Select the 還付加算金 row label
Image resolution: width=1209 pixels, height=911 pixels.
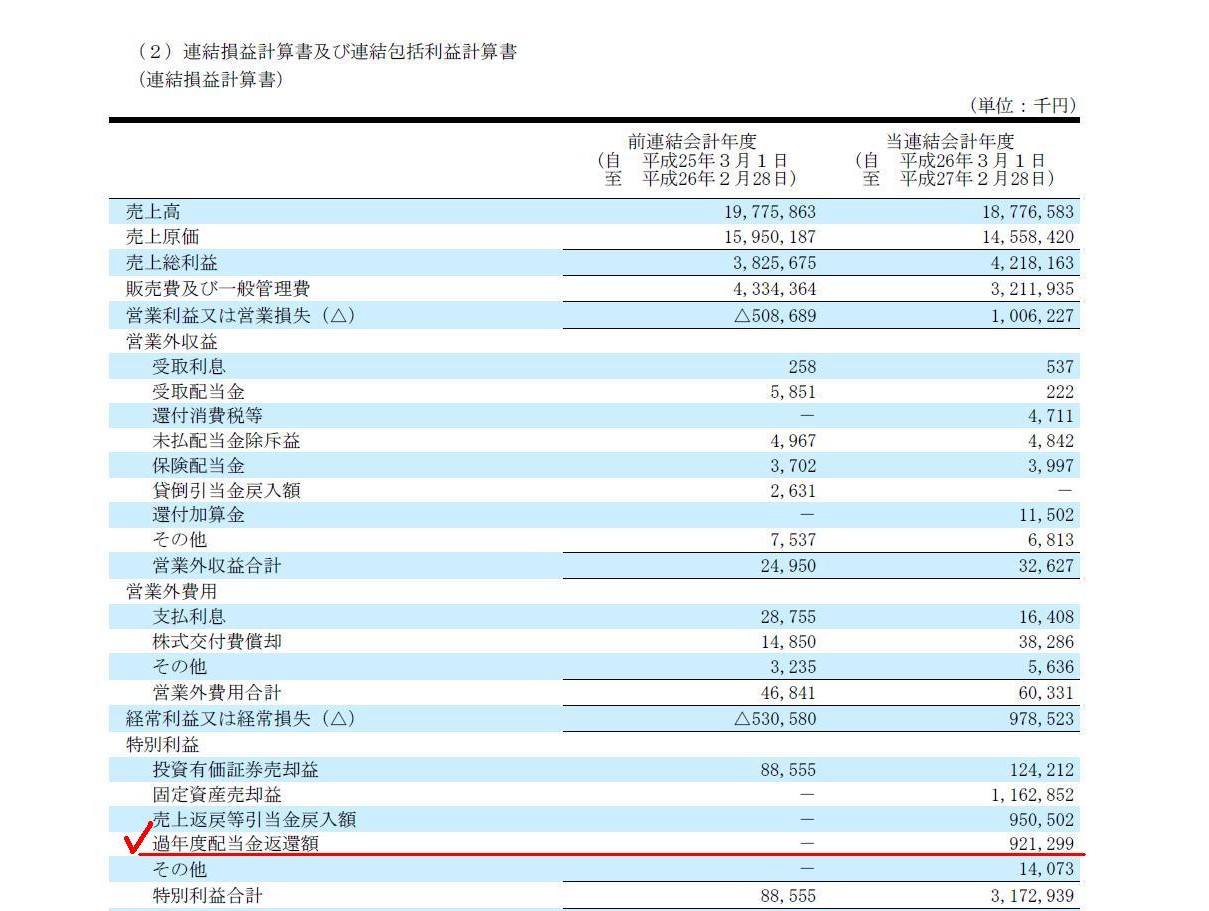(x=198, y=515)
